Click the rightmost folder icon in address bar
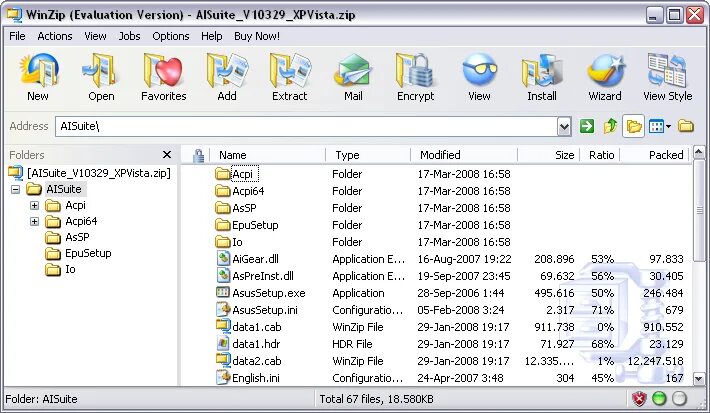710x413 pixels. click(x=686, y=126)
